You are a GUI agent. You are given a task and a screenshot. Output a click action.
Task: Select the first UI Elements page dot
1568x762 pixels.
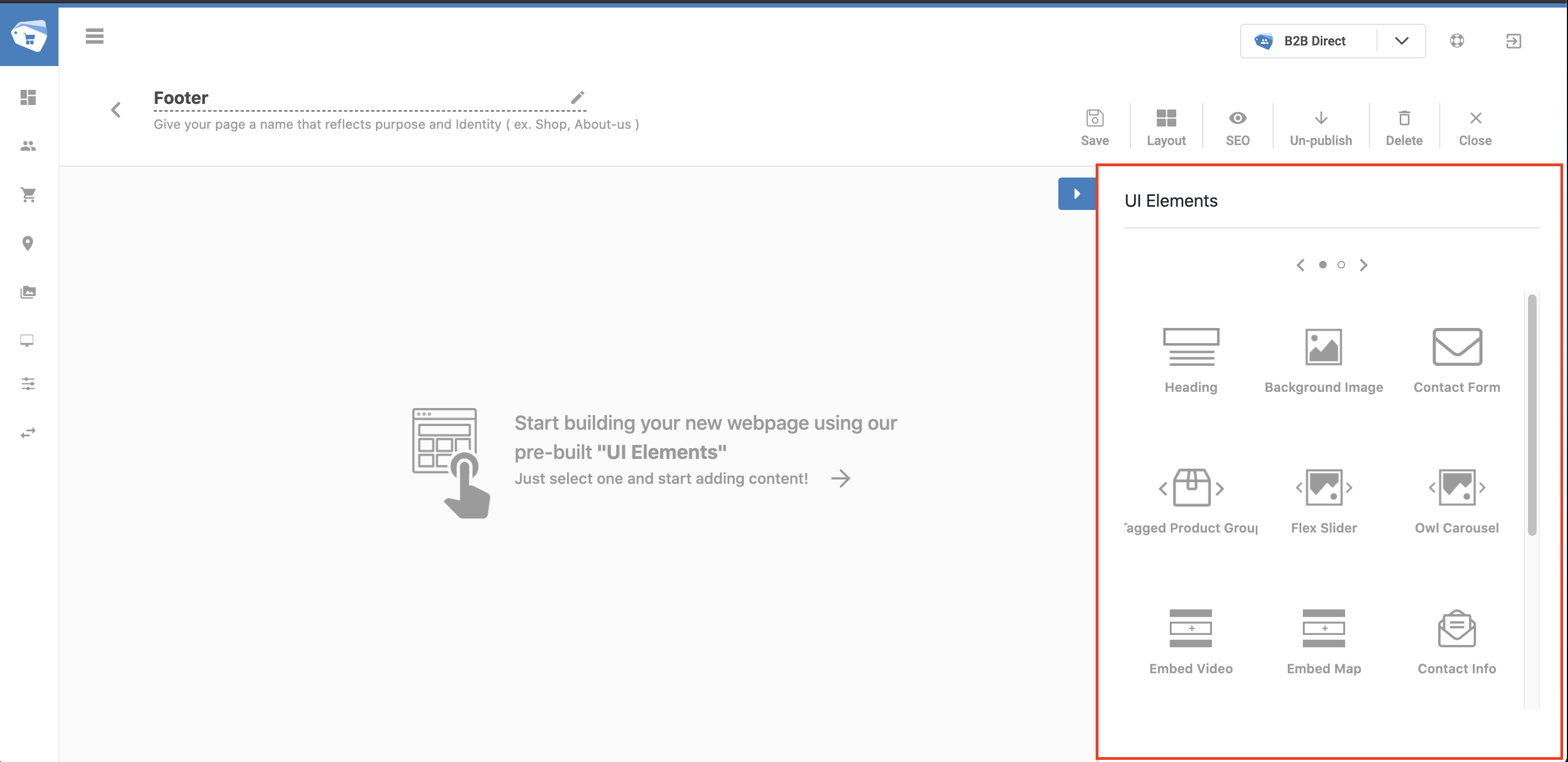point(1323,265)
